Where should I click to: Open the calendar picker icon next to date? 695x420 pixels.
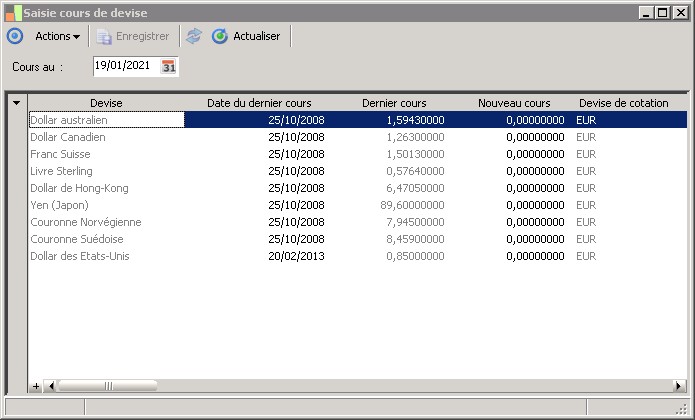point(168,67)
